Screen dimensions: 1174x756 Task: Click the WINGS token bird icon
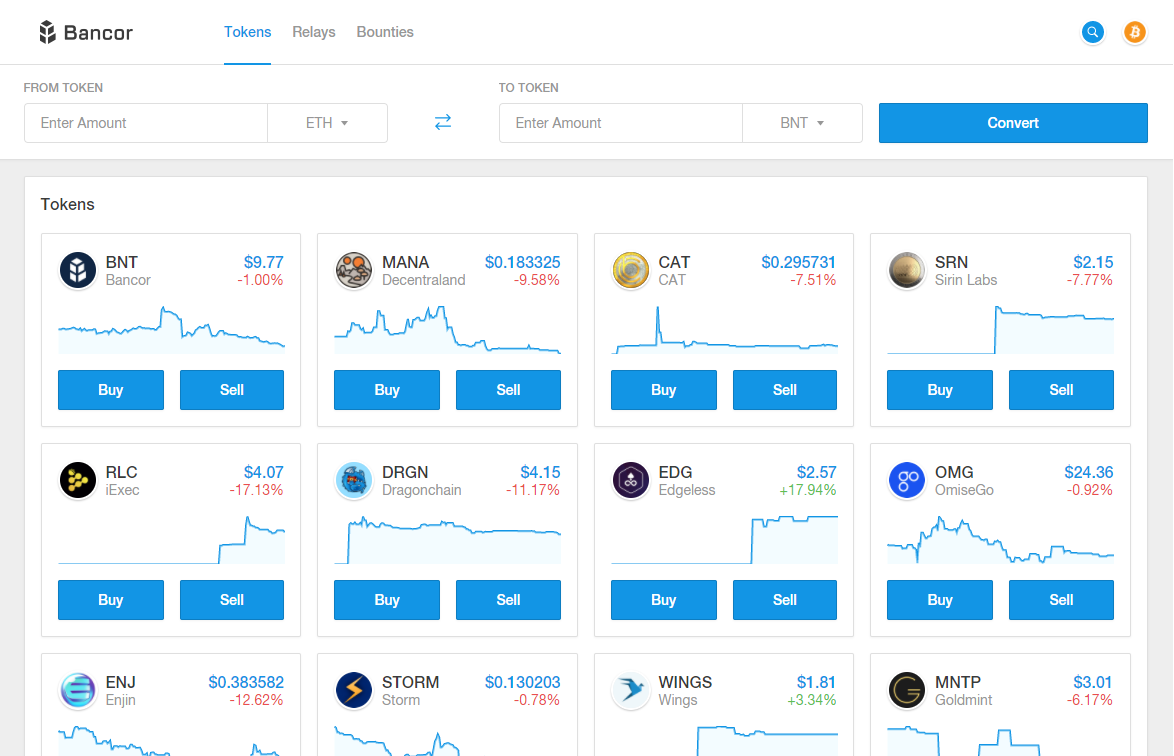pyautogui.click(x=630, y=690)
